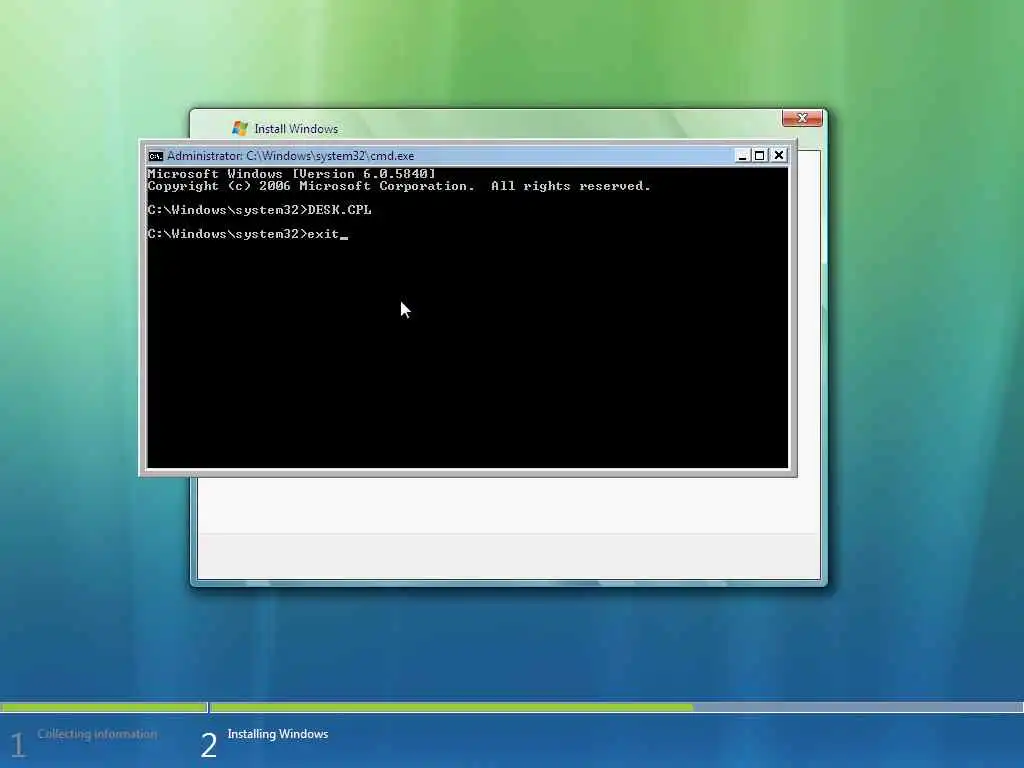This screenshot has height=768, width=1024.
Task: Click the DESK.CPL command line
Action: click(259, 210)
